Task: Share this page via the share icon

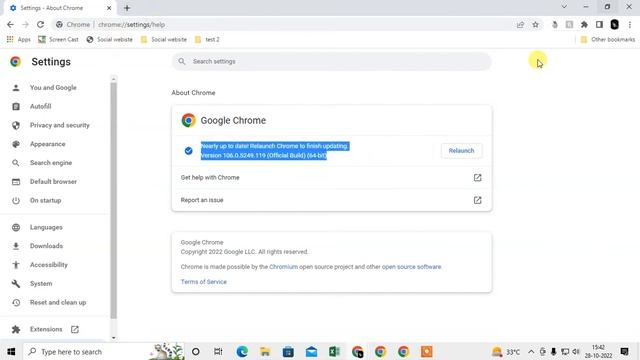Action: click(x=520, y=24)
